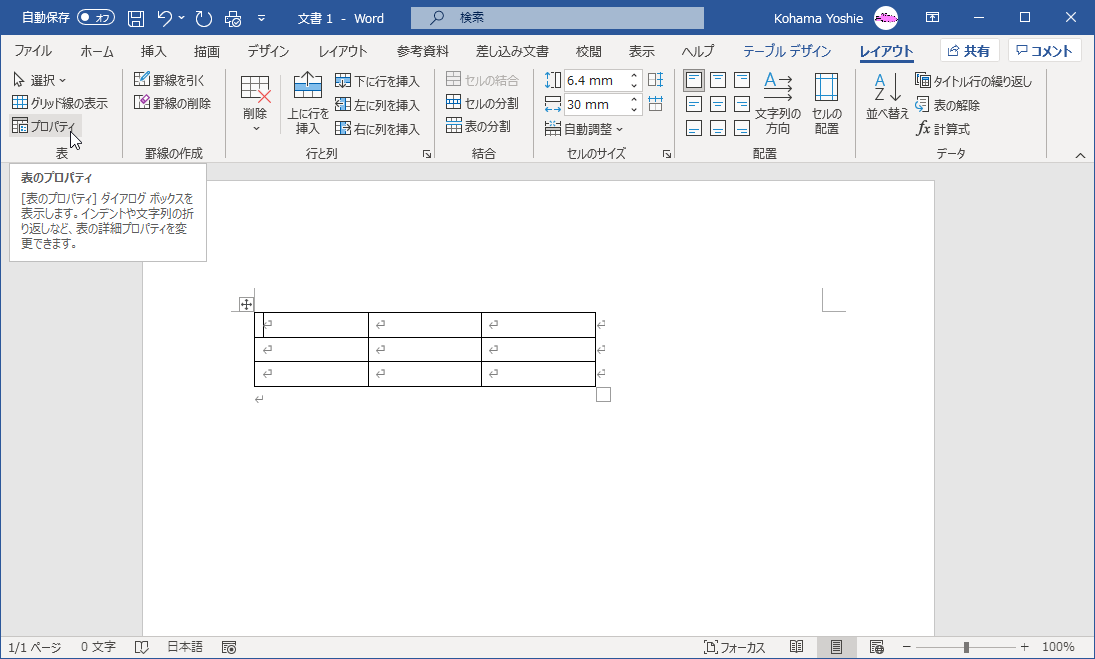Increase the row height spinner
1095x659 pixels.
point(634,76)
